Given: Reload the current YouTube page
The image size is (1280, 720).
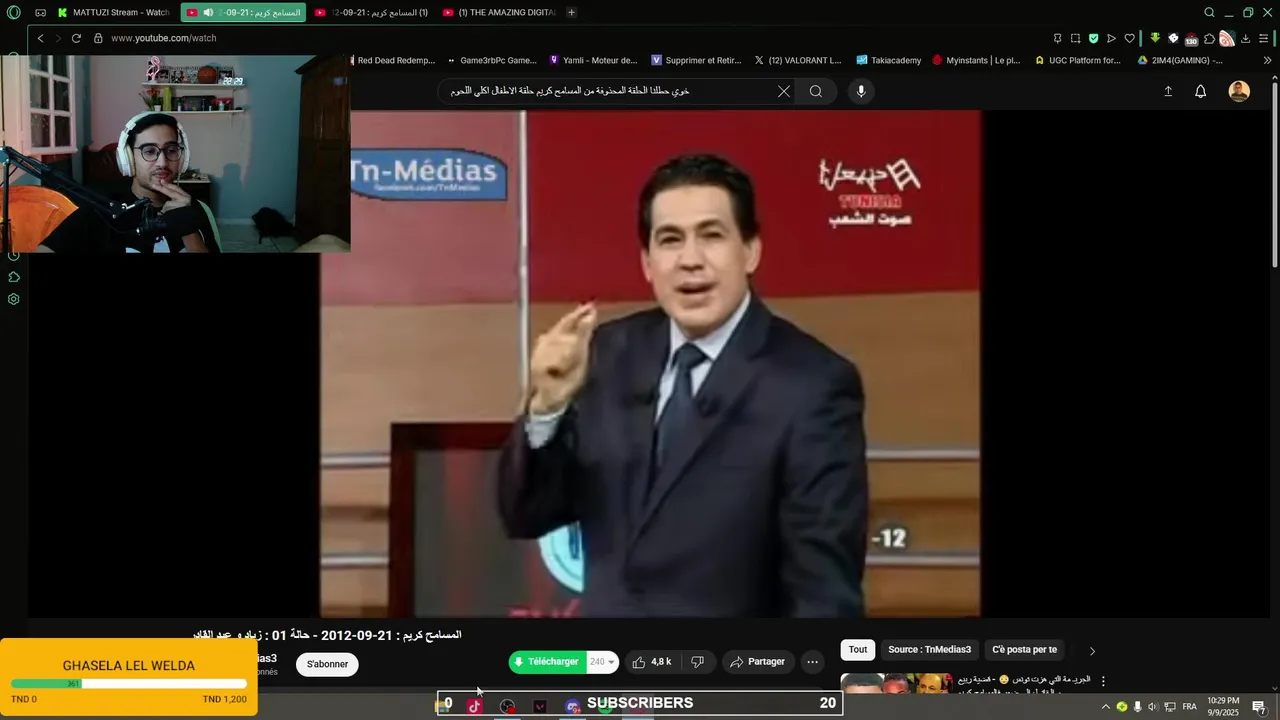Looking at the screenshot, I should [x=76, y=38].
